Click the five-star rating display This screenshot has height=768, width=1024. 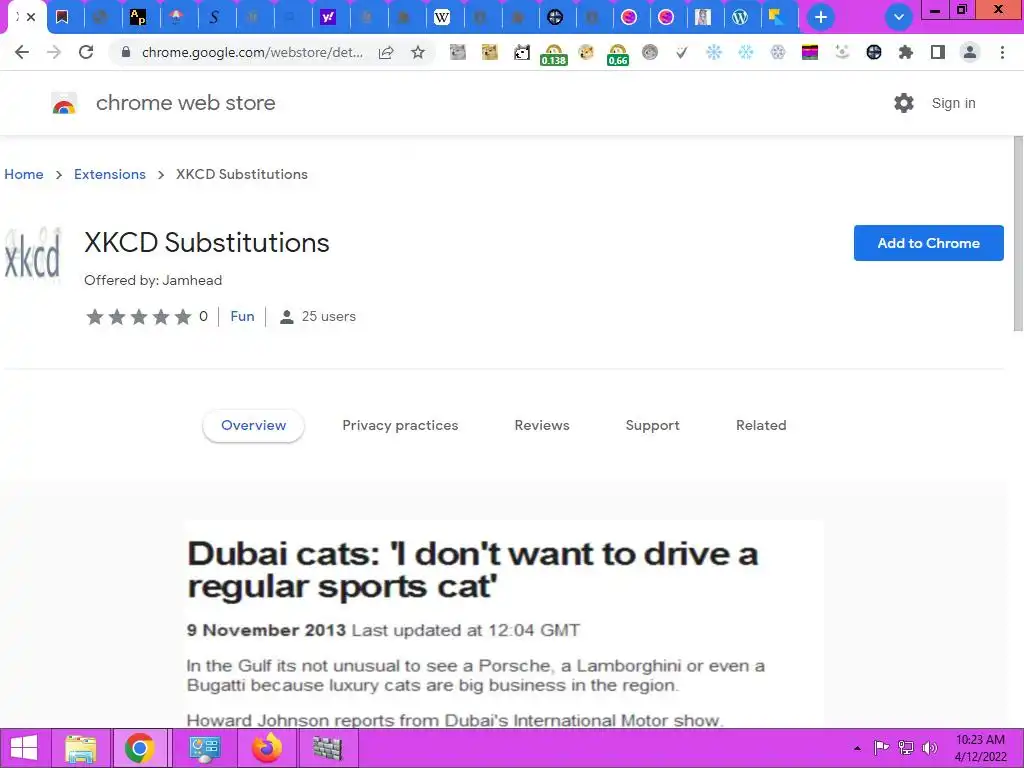tap(138, 317)
